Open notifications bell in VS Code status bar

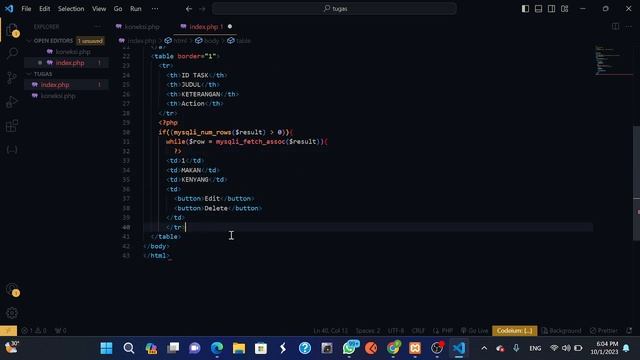click(x=629, y=331)
